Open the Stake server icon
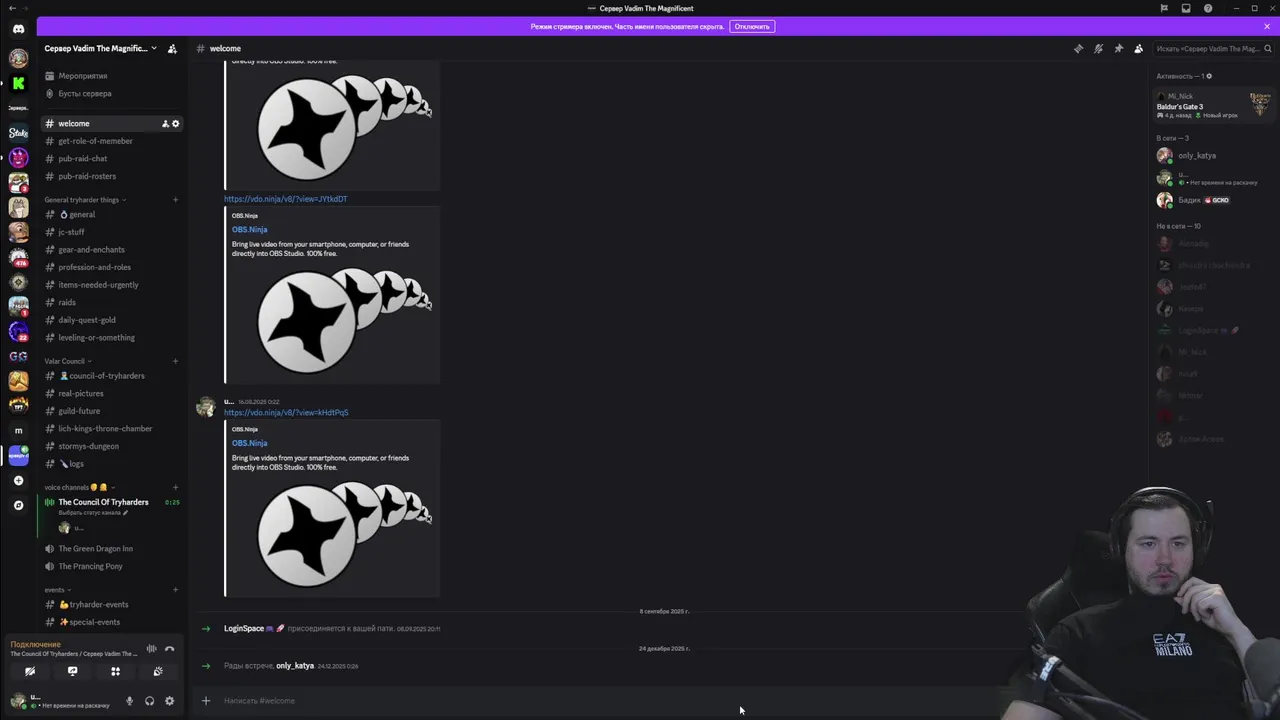This screenshot has width=1280, height=720. coord(18,132)
